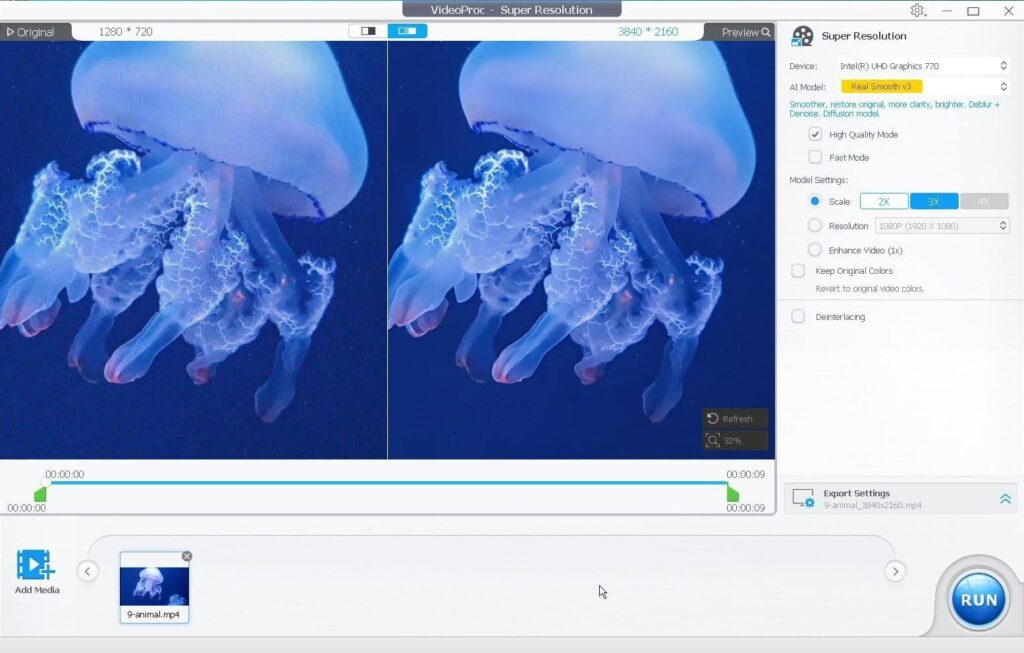The image size is (1024, 653).
Task: Click Add Media icon
Action: point(37,565)
